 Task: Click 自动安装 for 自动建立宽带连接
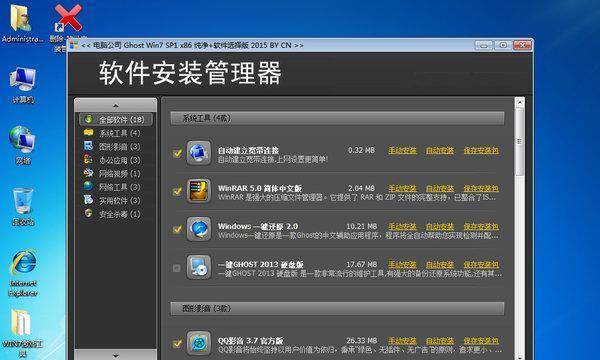coord(440,150)
